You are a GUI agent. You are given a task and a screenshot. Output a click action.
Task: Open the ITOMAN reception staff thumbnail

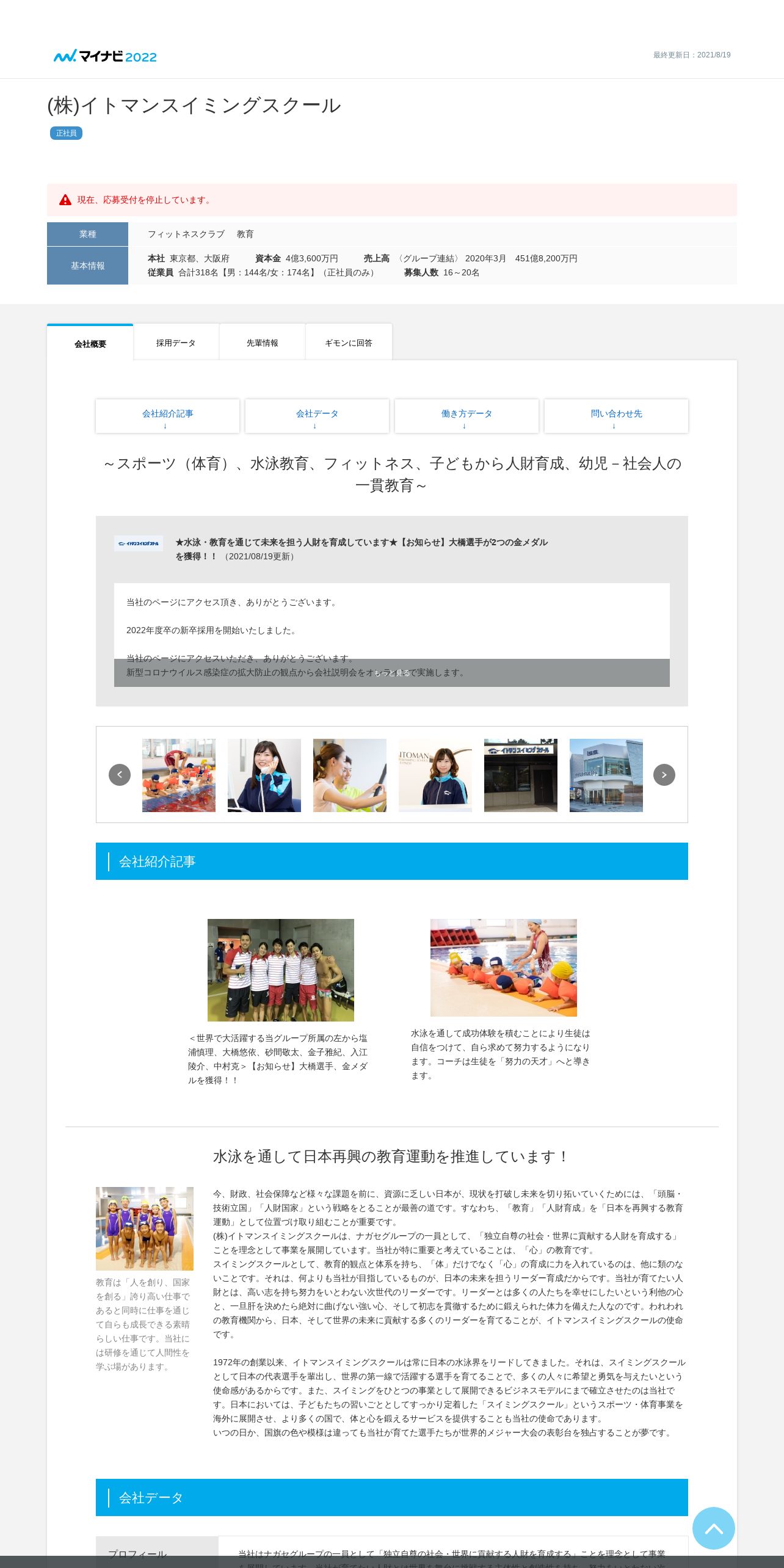tap(435, 775)
